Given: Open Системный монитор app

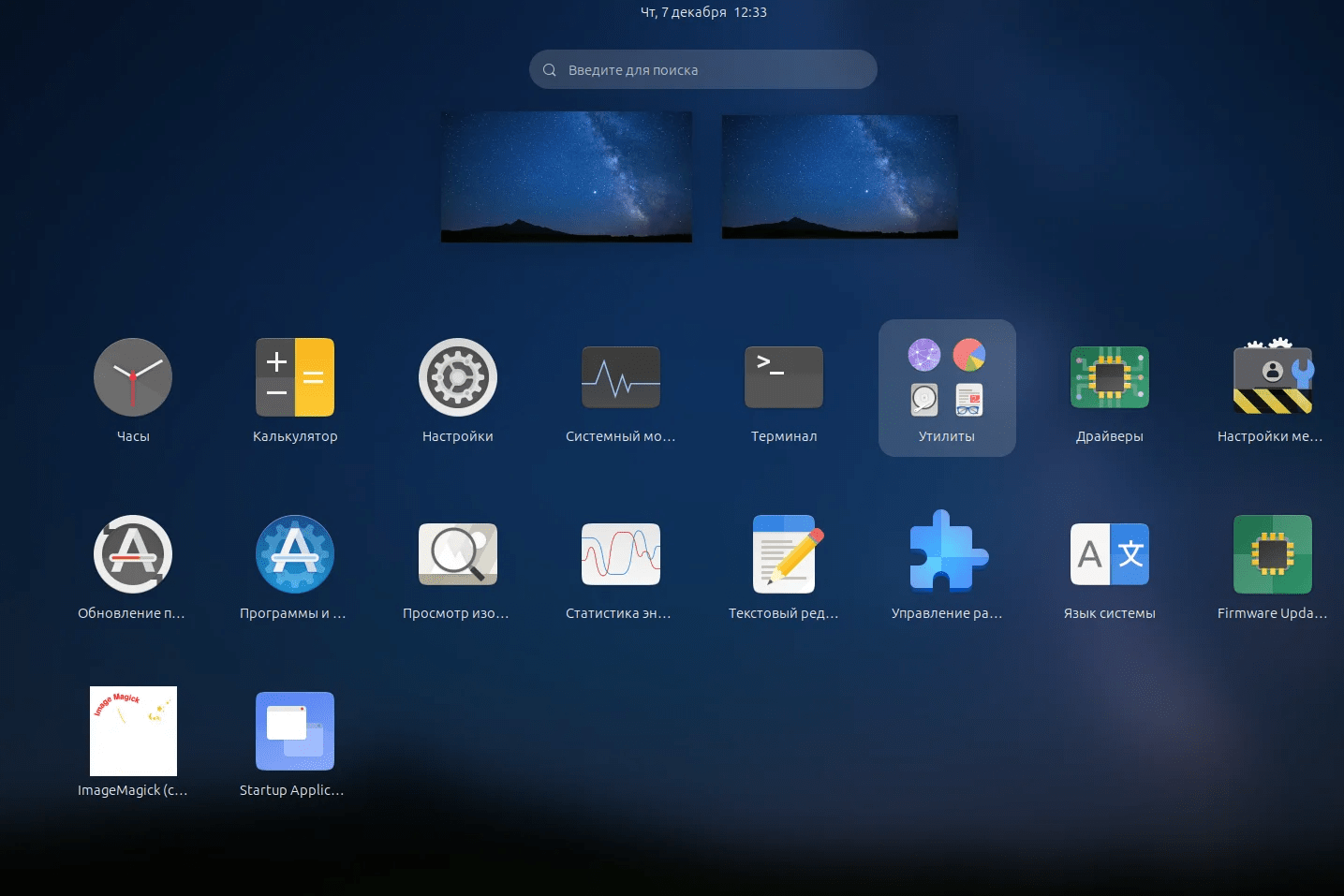Looking at the screenshot, I should (x=621, y=377).
